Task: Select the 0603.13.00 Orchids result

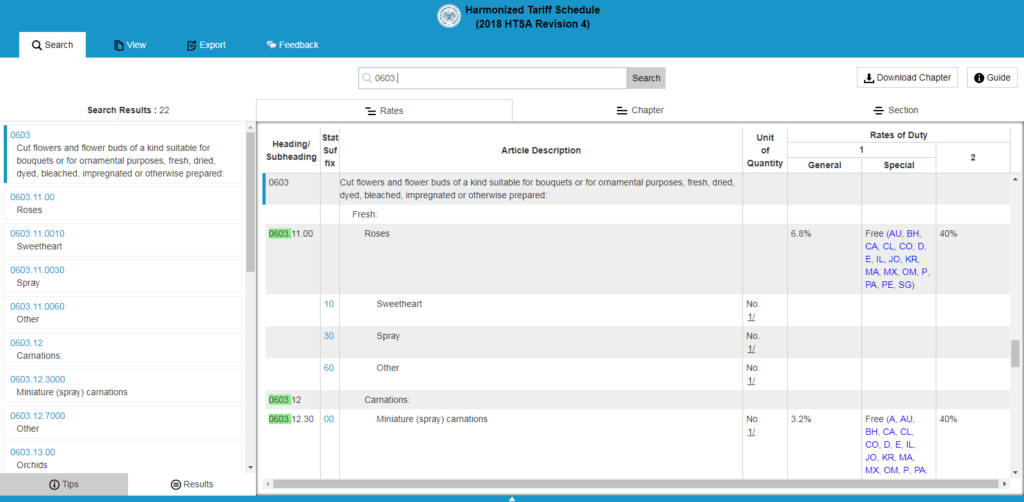Action: (123, 458)
